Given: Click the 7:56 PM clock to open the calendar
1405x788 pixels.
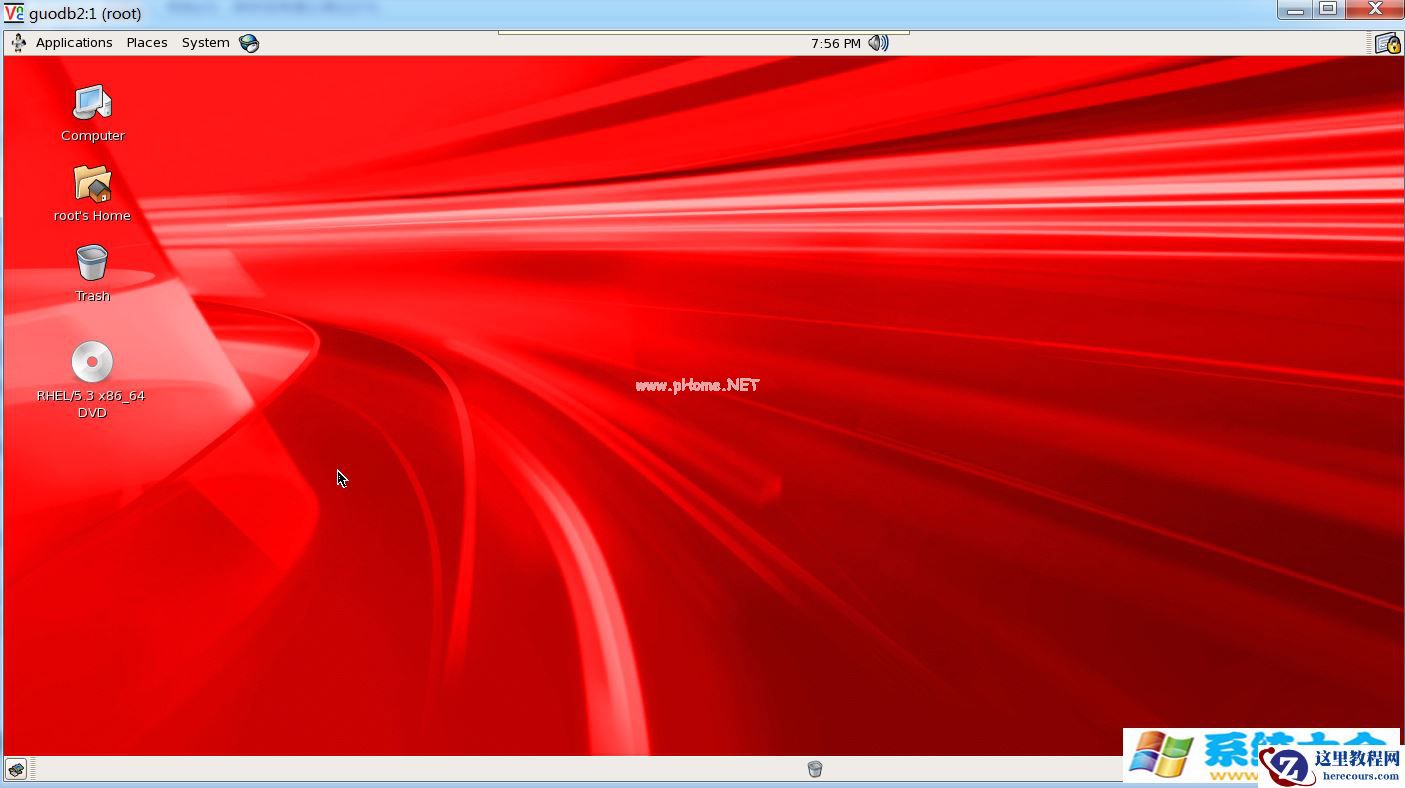Looking at the screenshot, I should (x=835, y=43).
